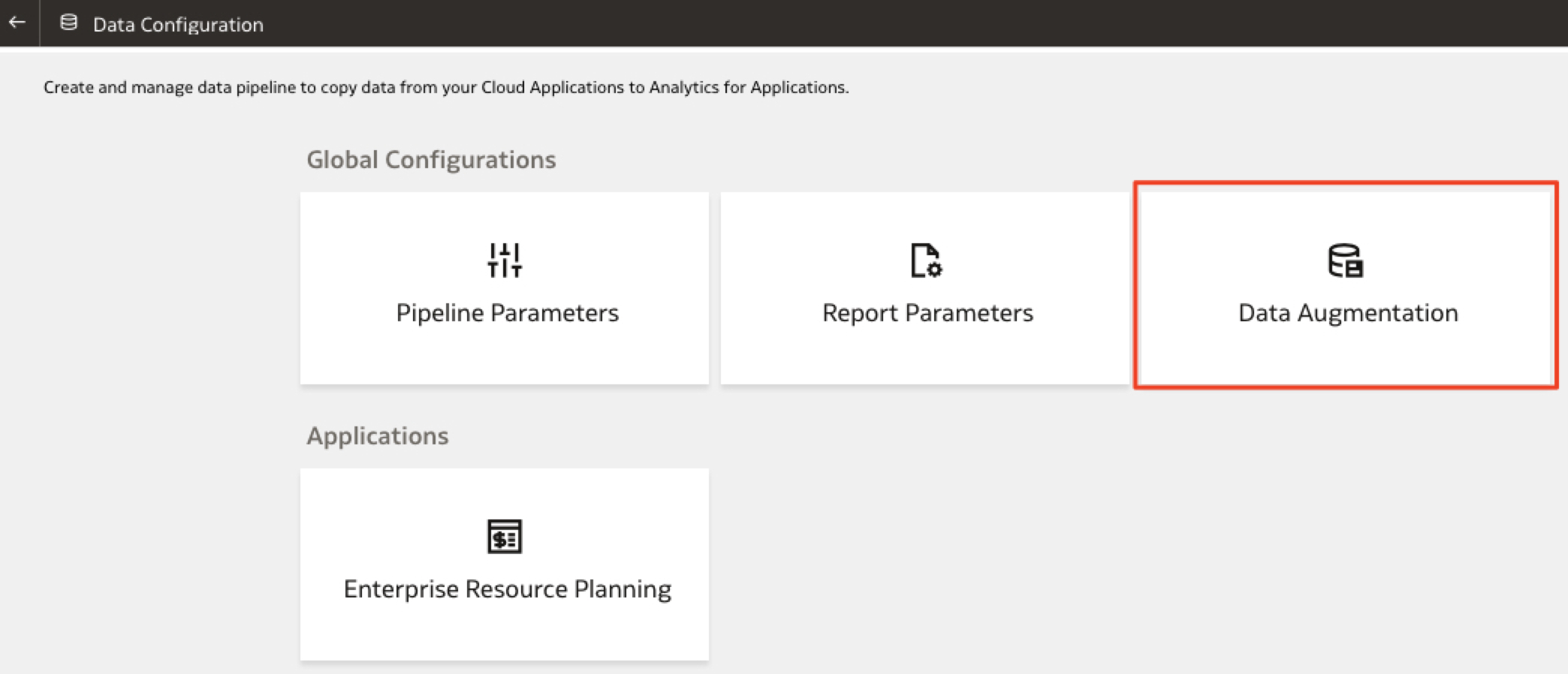Open the Pipeline Parameters text label
This screenshot has width=1568, height=674.
point(507,313)
